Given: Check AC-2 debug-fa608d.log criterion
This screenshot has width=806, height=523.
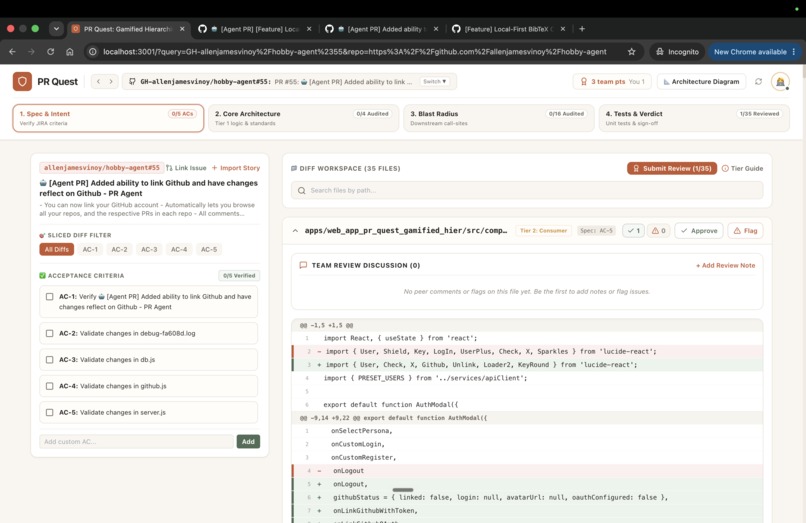Looking at the screenshot, I should pos(49,333).
